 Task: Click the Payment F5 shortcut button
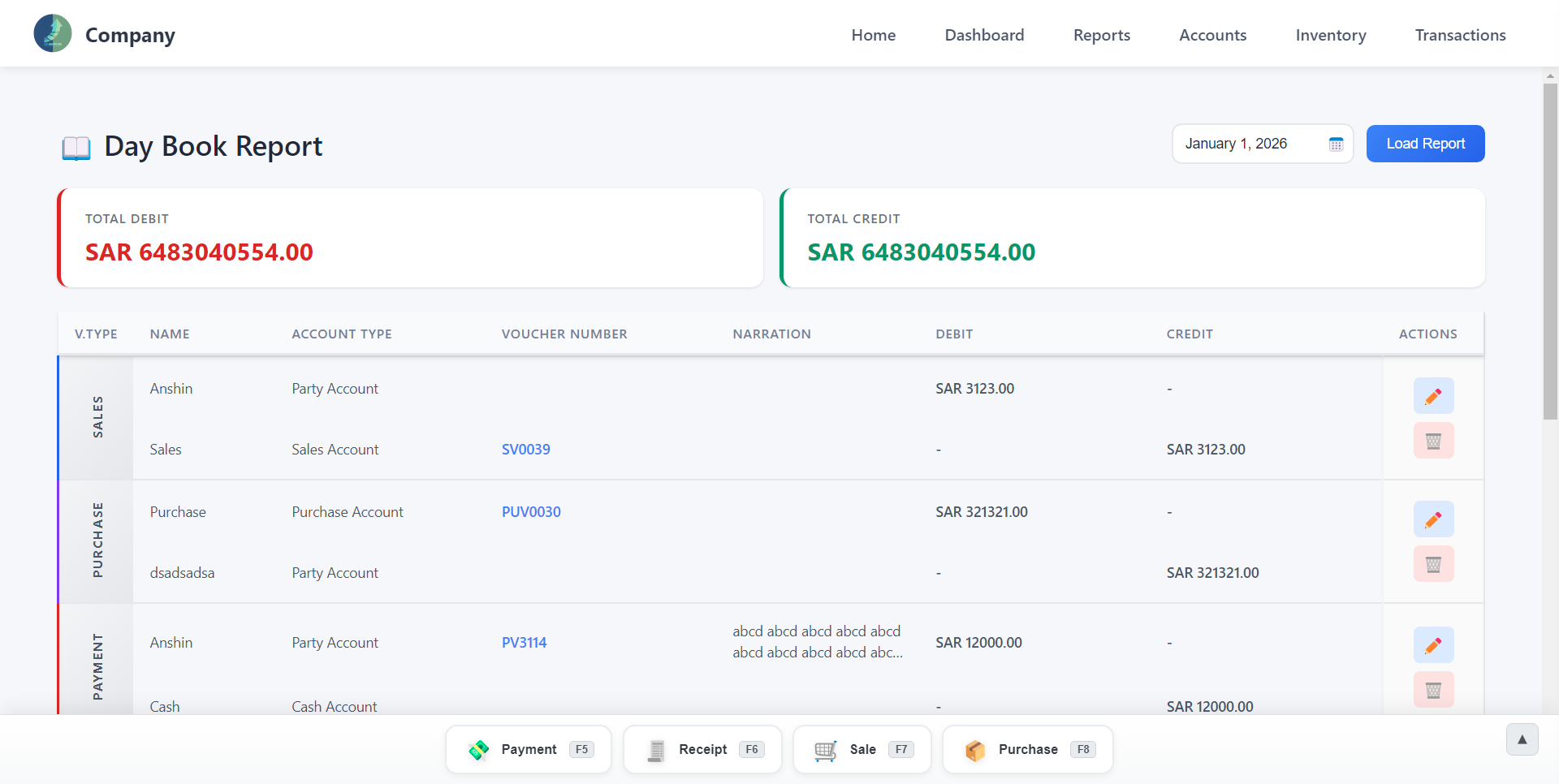tap(529, 749)
